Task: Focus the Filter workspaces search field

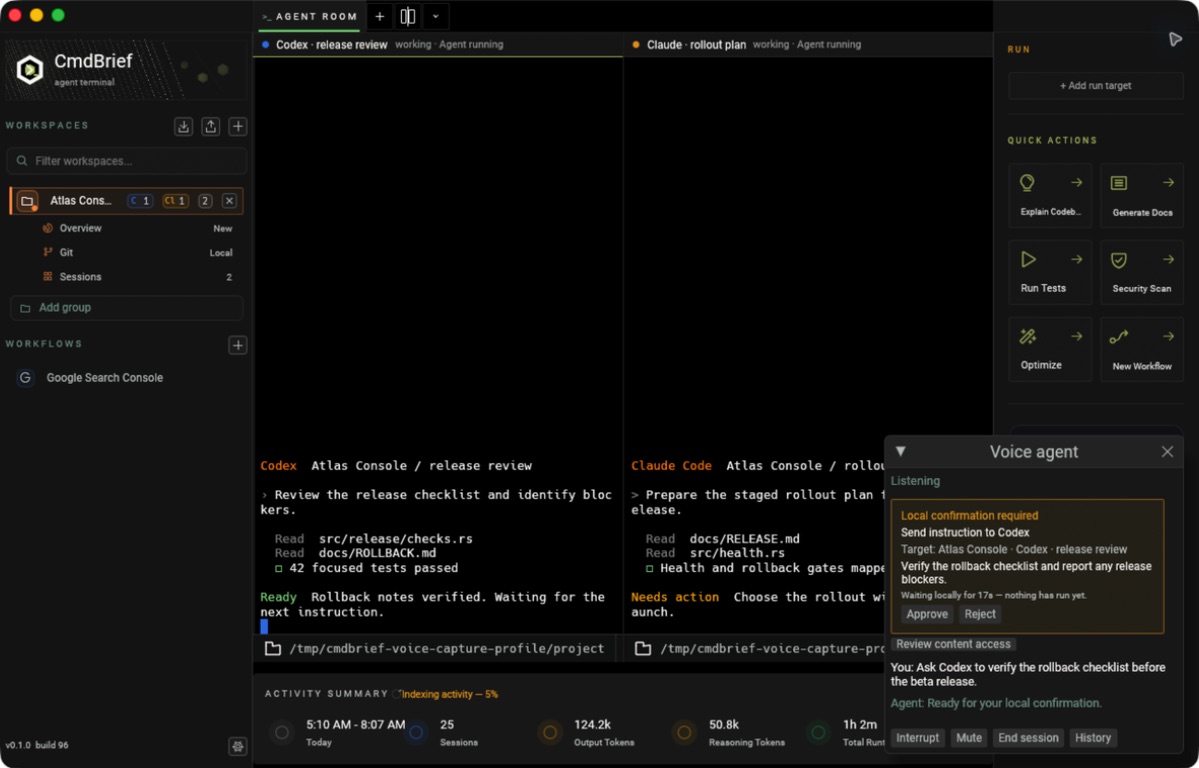Action: (127, 161)
